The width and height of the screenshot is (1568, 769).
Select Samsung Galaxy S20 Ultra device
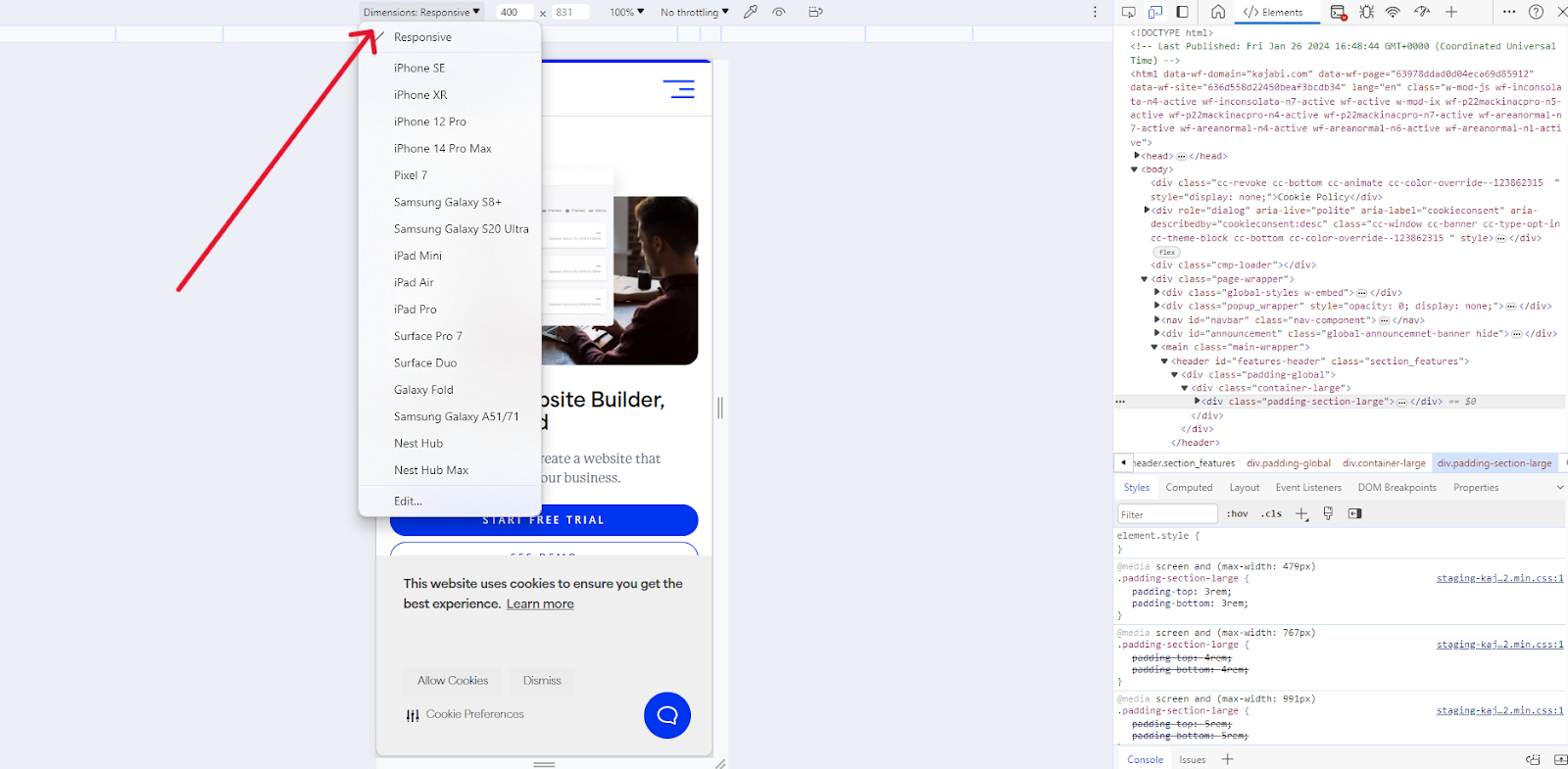coord(450,229)
